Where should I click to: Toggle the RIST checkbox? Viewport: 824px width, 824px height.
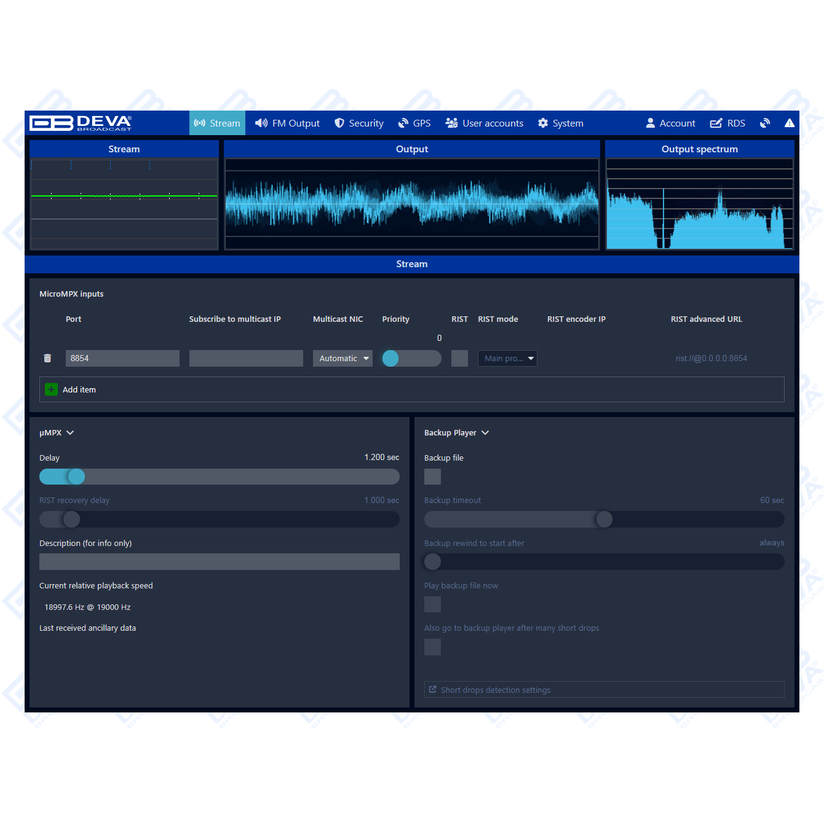pos(459,358)
